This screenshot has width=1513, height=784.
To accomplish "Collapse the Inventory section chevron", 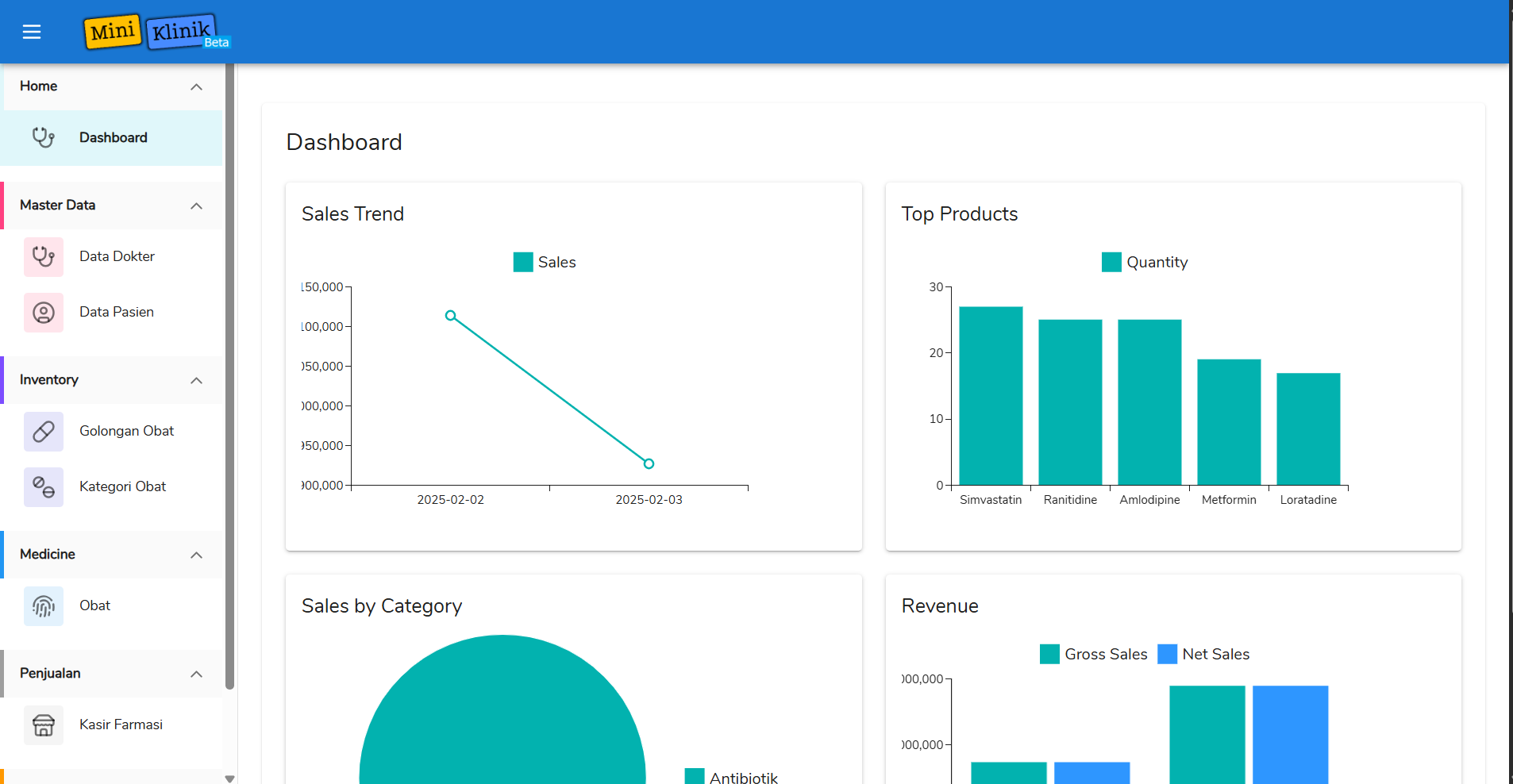I will pos(197,380).
